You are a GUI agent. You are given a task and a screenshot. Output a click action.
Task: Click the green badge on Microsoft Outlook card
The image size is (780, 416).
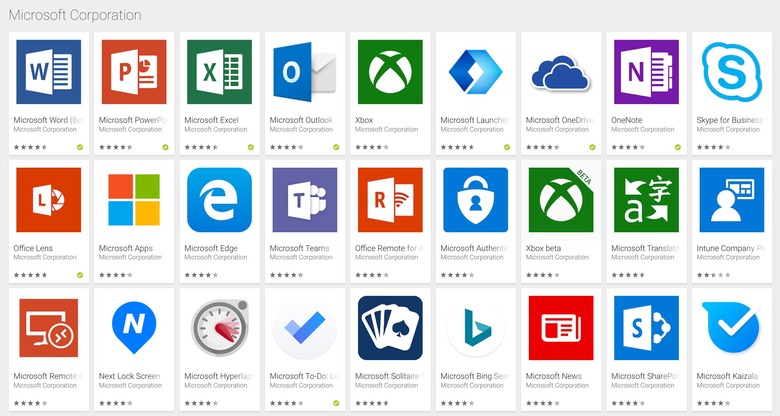[x=336, y=147]
